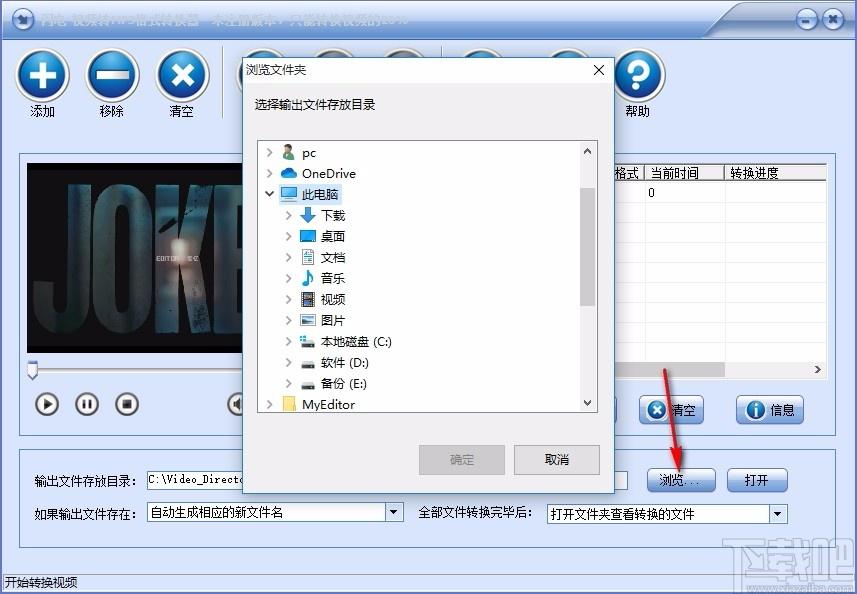Expand the 视频 folder node
Image resolution: width=857 pixels, height=594 pixels.
(x=289, y=299)
